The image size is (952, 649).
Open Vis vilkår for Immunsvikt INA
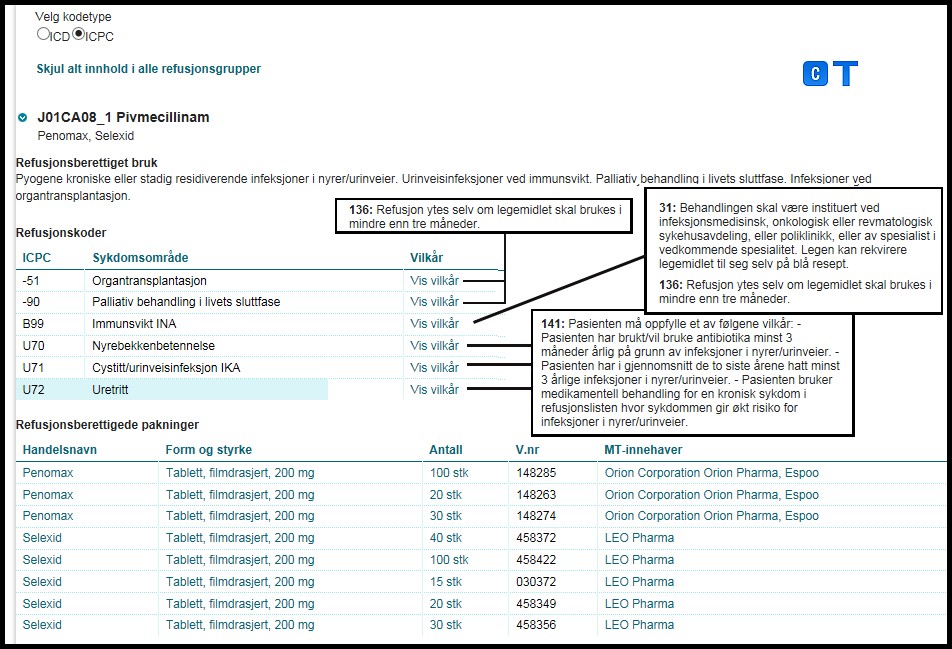point(434,324)
